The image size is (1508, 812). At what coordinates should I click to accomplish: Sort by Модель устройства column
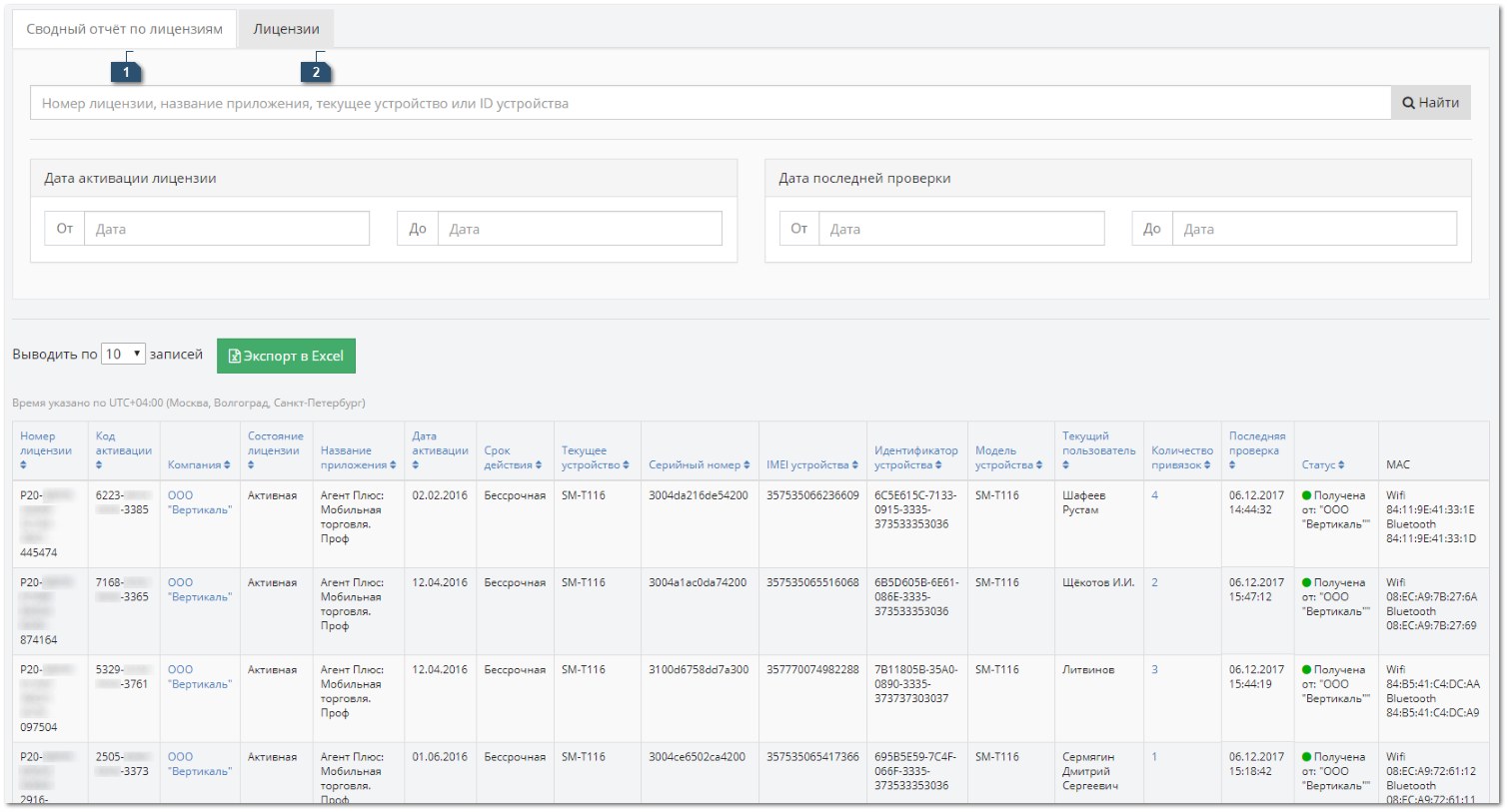click(1008, 457)
